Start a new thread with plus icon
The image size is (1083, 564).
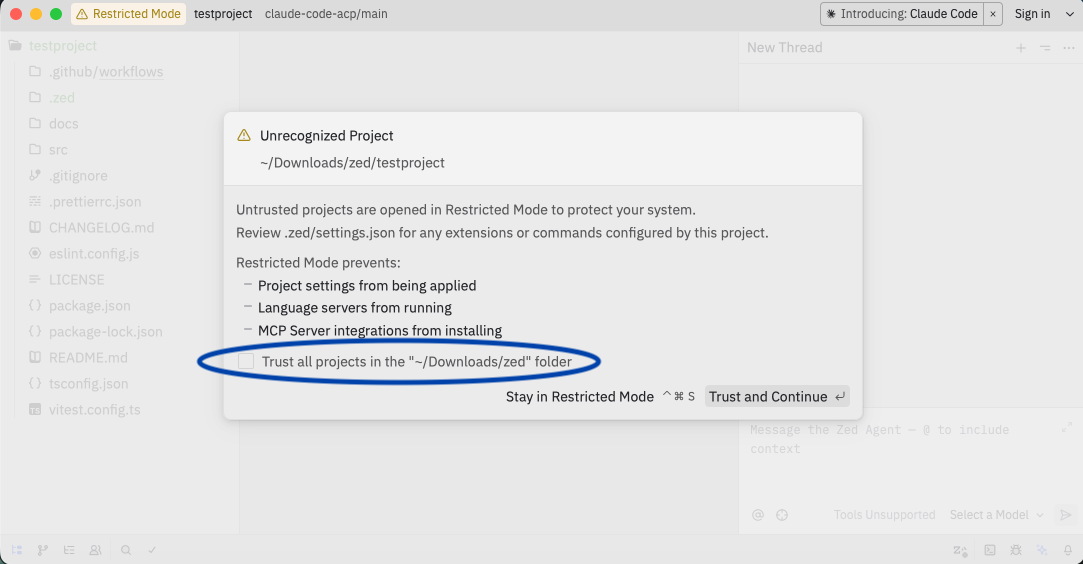click(x=1021, y=48)
